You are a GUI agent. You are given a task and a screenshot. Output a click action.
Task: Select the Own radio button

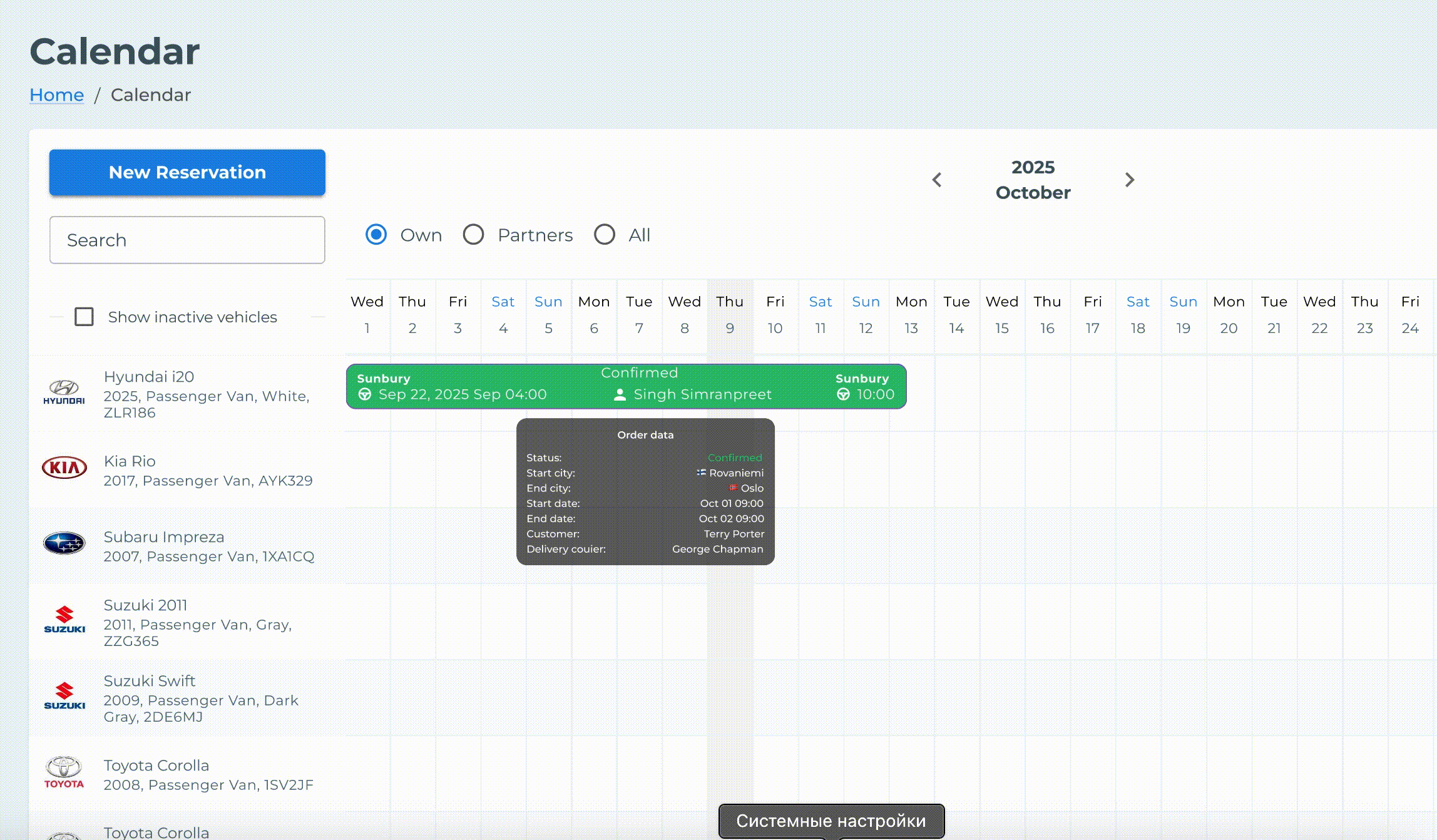376,235
